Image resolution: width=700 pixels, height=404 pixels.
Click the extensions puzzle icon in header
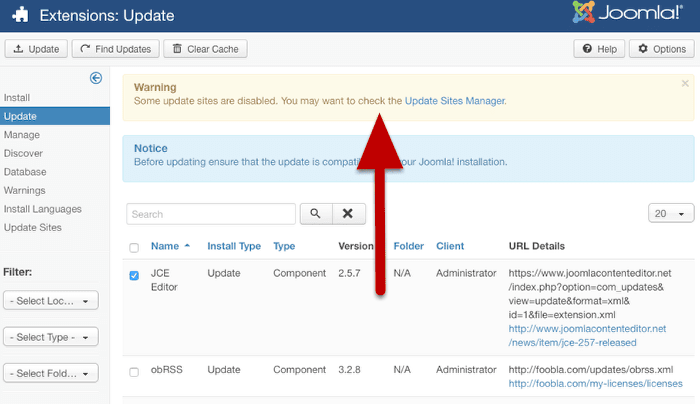(x=20, y=15)
